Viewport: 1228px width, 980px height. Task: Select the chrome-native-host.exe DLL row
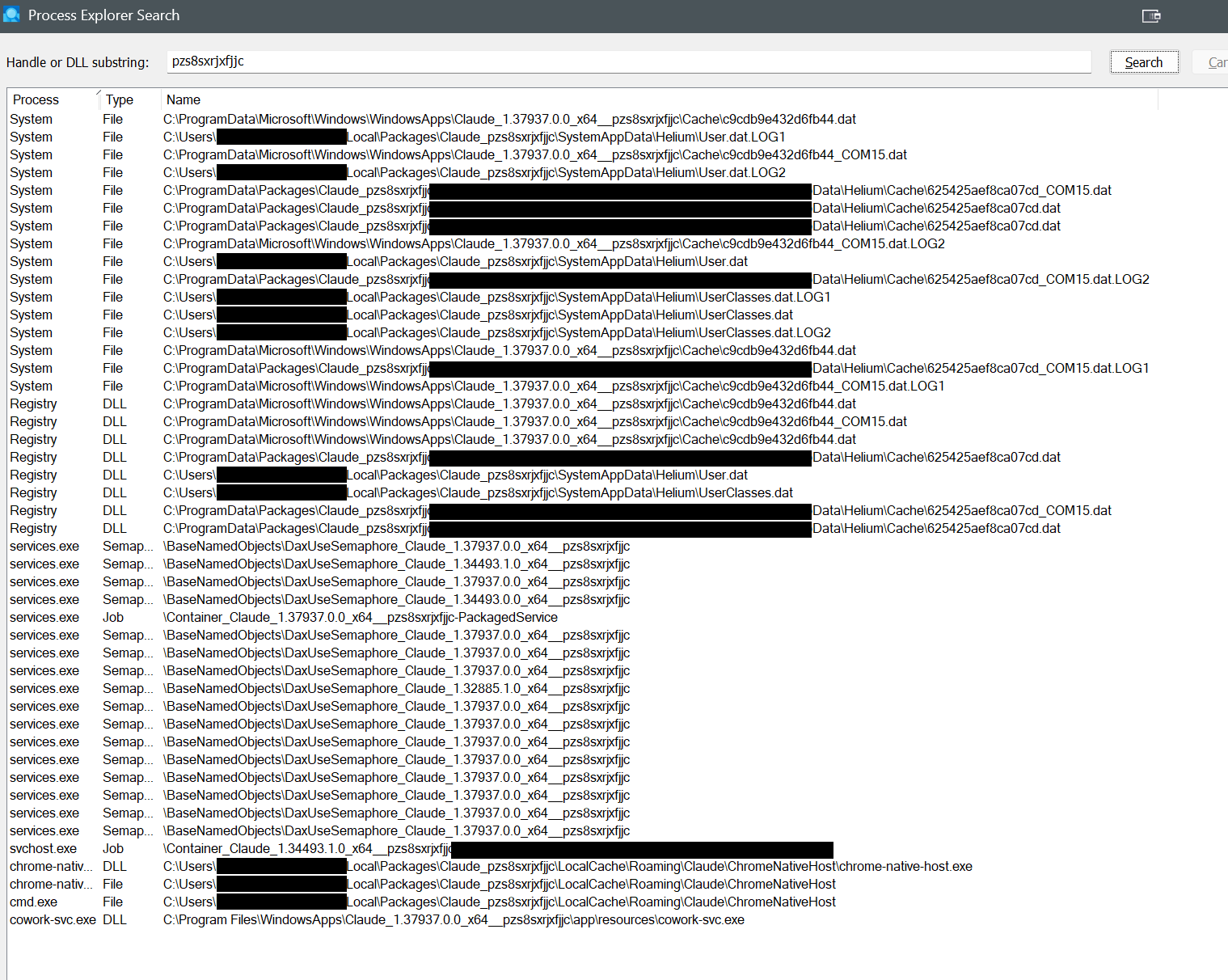click(x=583, y=866)
